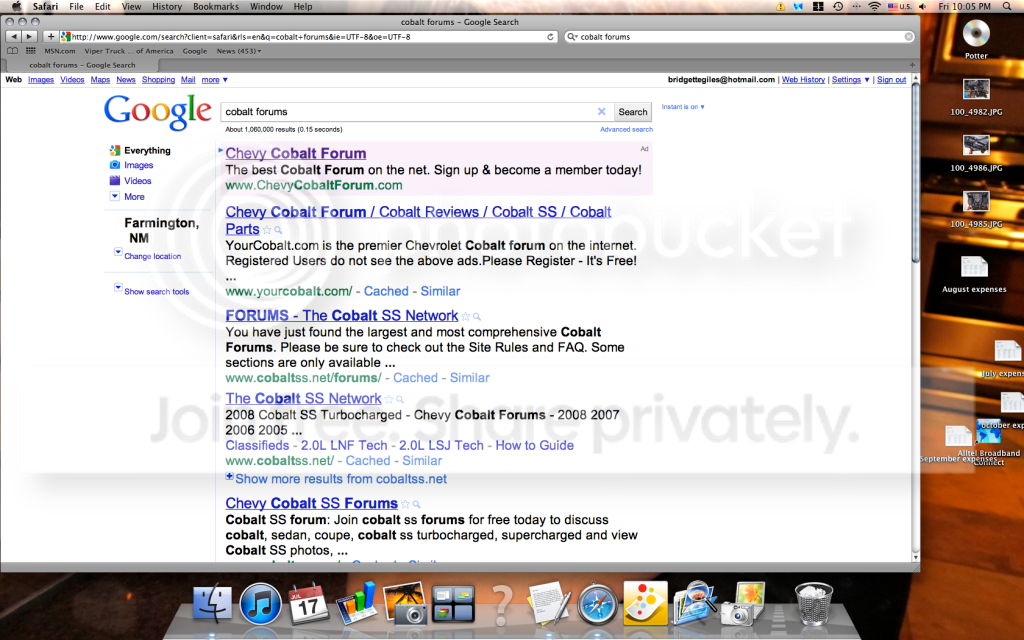Click the Google Search button
Viewport: 1024px width, 640px height.
point(633,112)
